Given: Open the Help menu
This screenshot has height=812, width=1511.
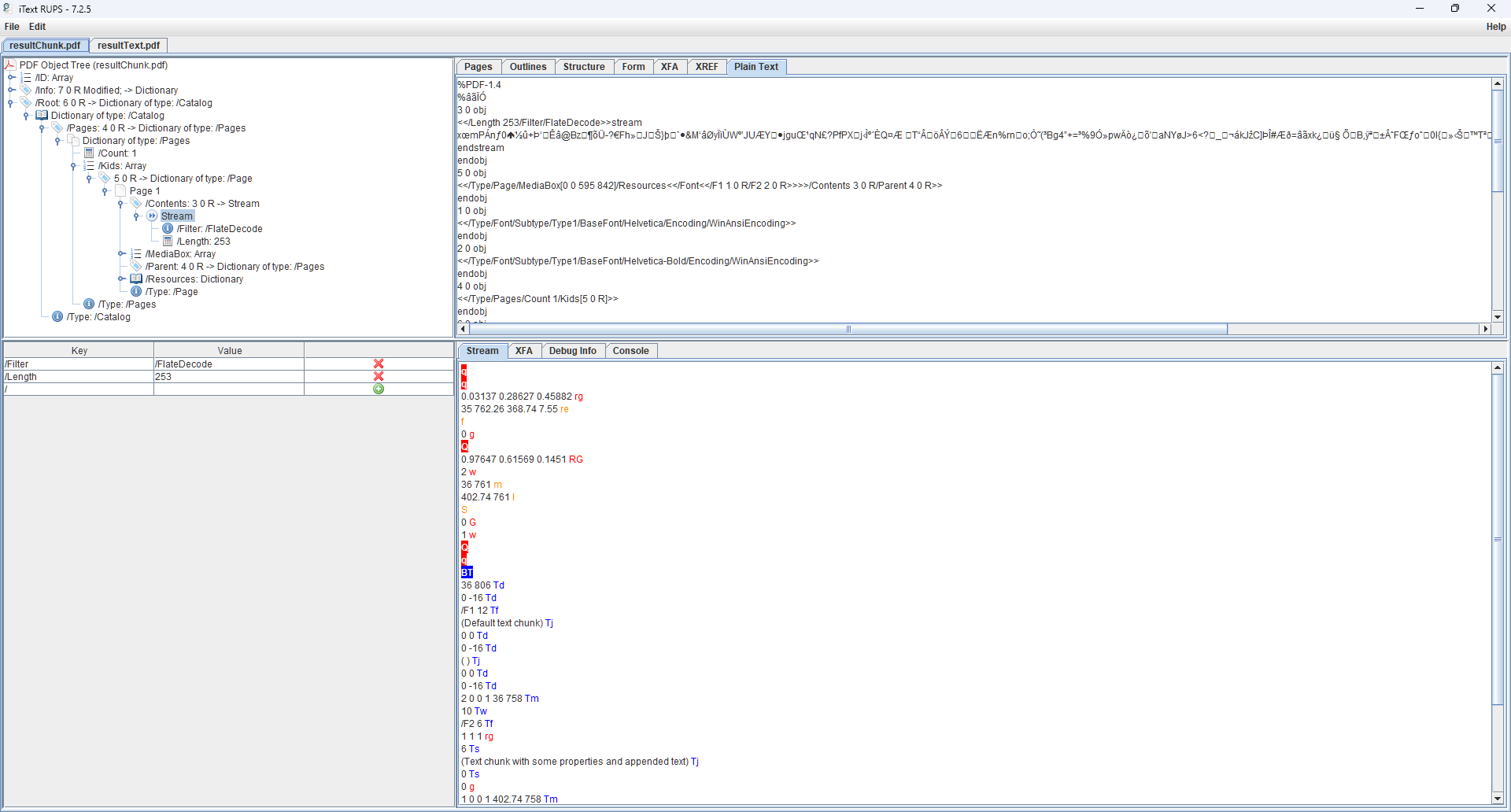Looking at the screenshot, I should (1496, 26).
